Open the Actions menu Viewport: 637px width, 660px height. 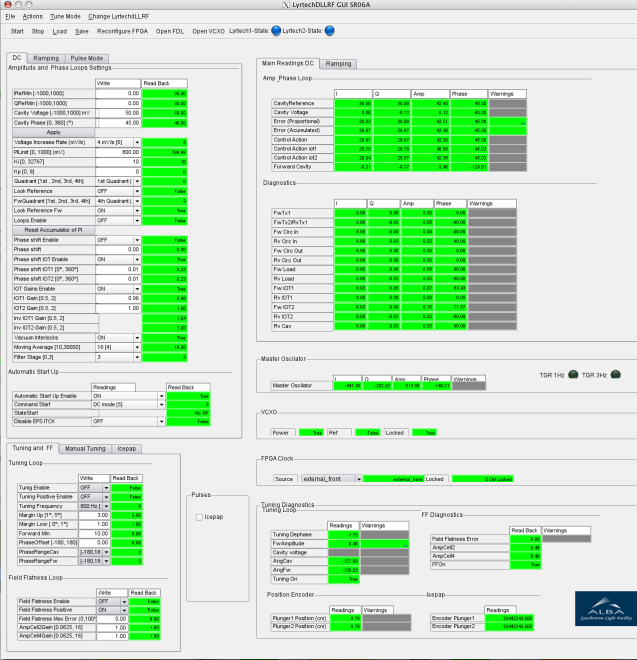(x=32, y=16)
